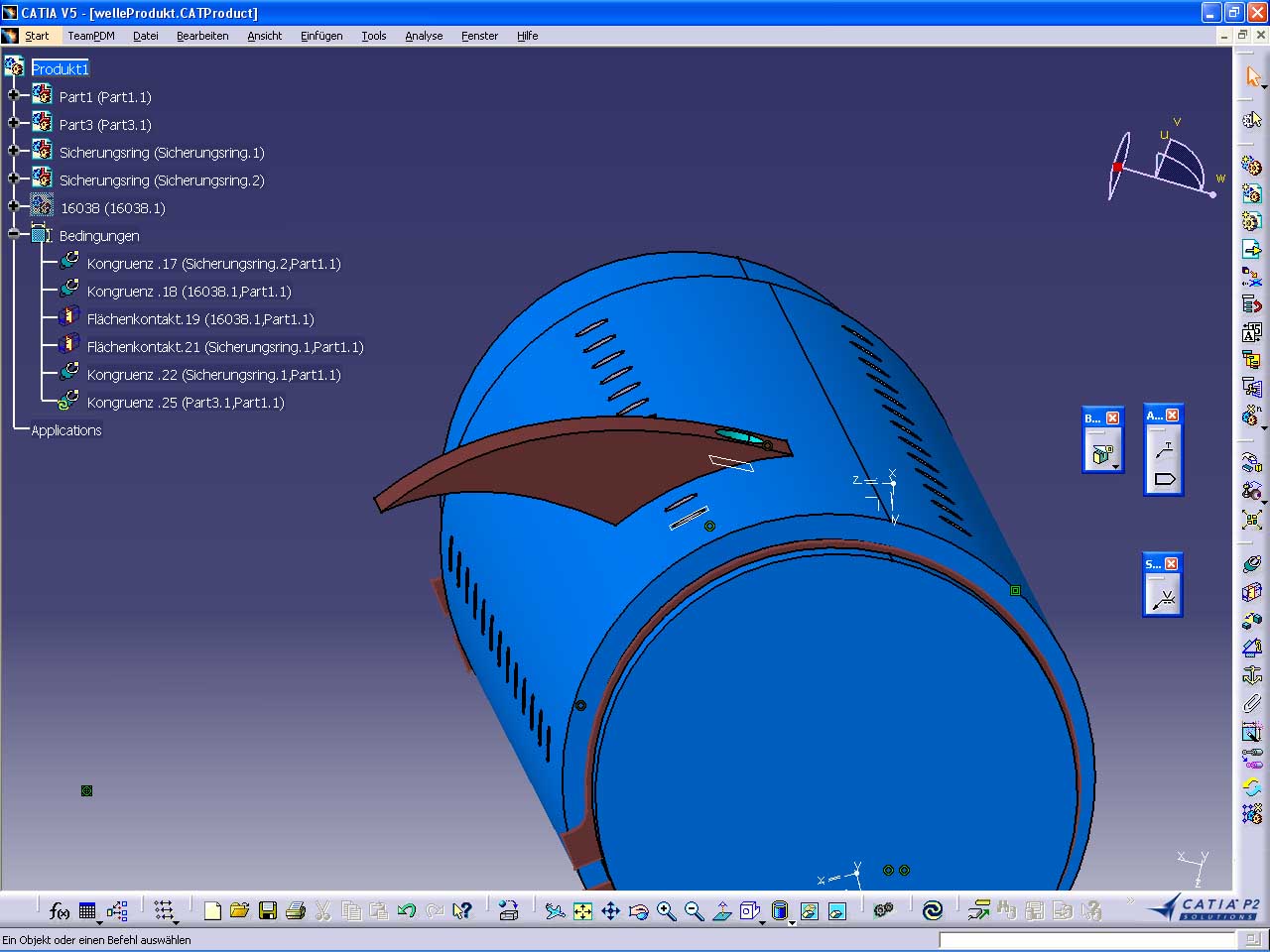Open the shading view mode dropdown arrow
The height and width of the screenshot is (952, 1270).
[x=792, y=922]
